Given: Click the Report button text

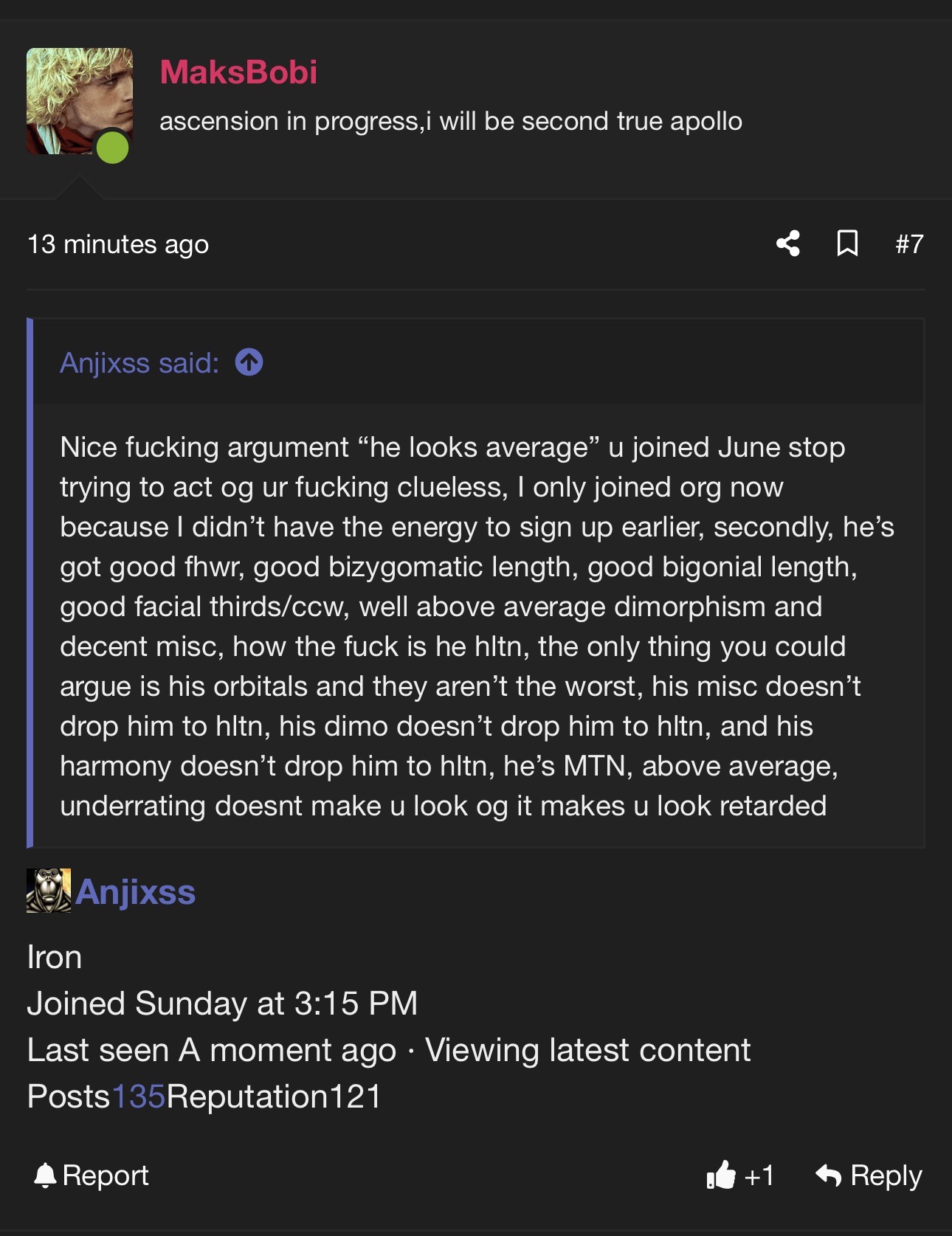Looking at the screenshot, I should point(106,1175).
